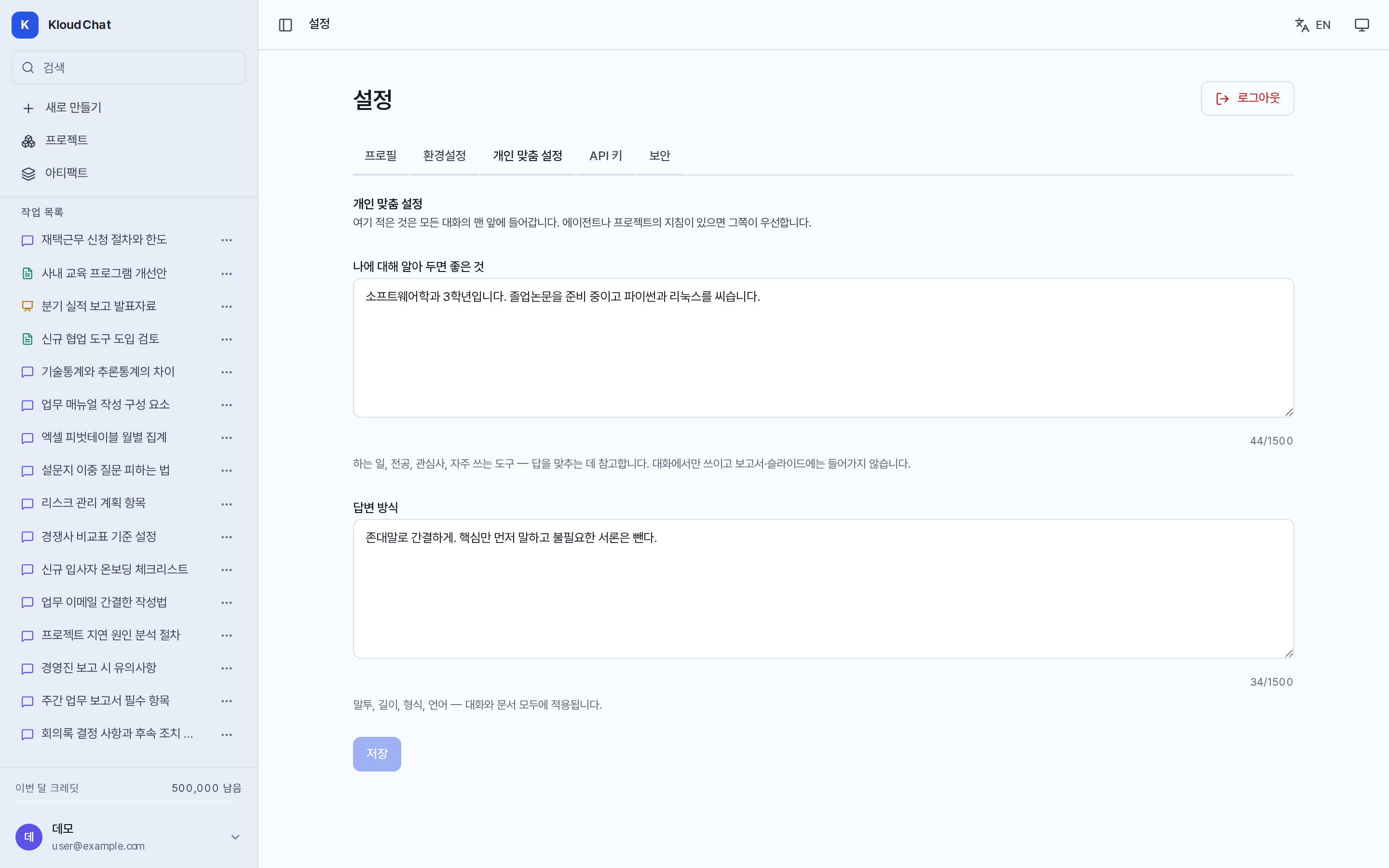This screenshot has height=868, width=1389.
Task: Switch to the 환경설정 tab
Action: tap(444, 156)
